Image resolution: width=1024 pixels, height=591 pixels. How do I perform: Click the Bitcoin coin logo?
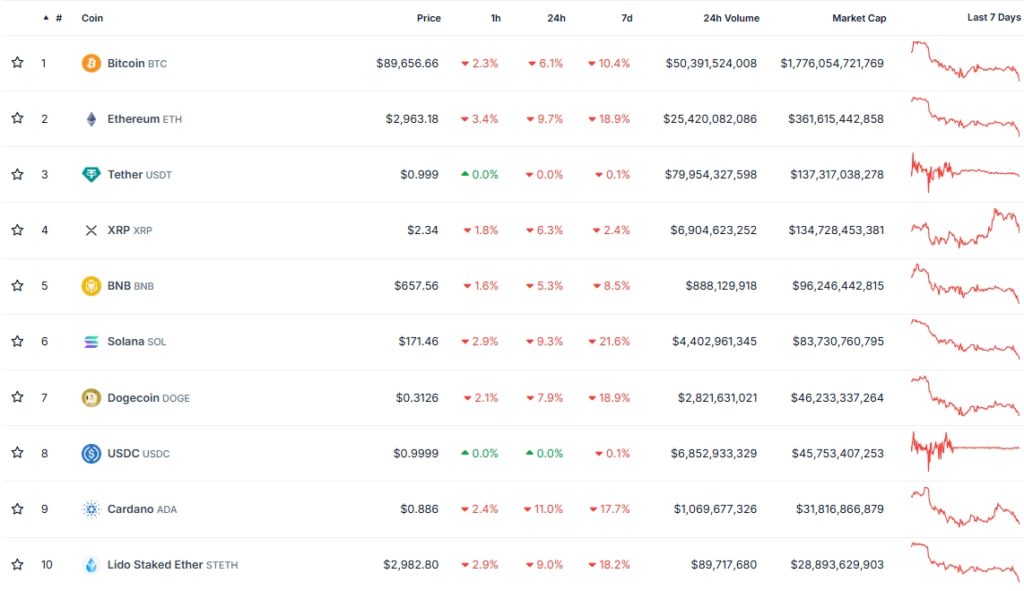coord(91,62)
